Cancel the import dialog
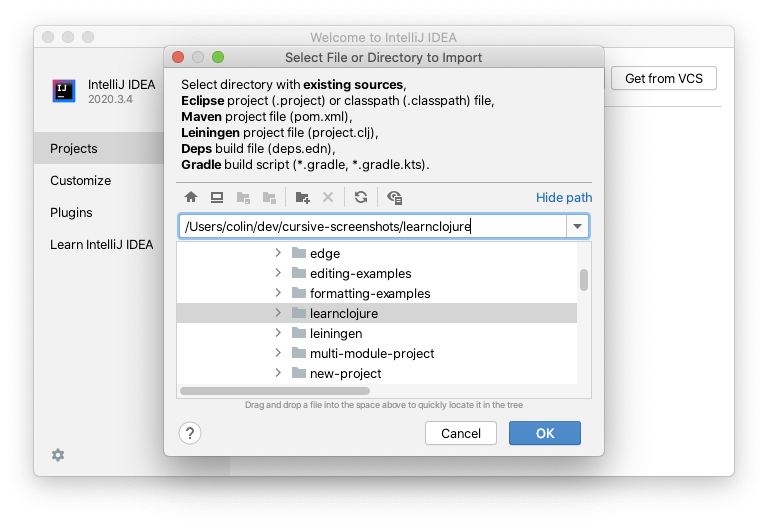 (461, 433)
